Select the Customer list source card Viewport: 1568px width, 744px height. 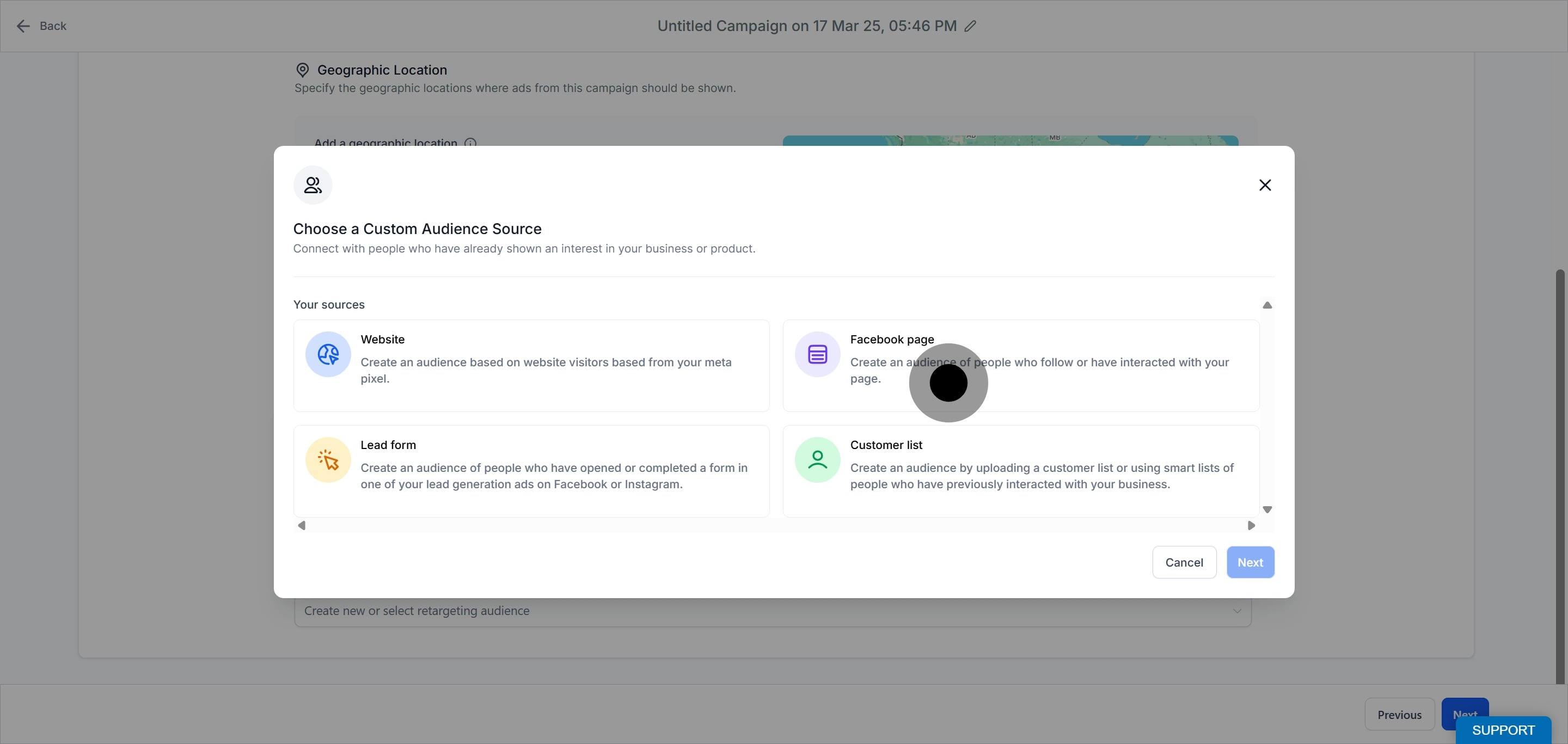[1020, 471]
